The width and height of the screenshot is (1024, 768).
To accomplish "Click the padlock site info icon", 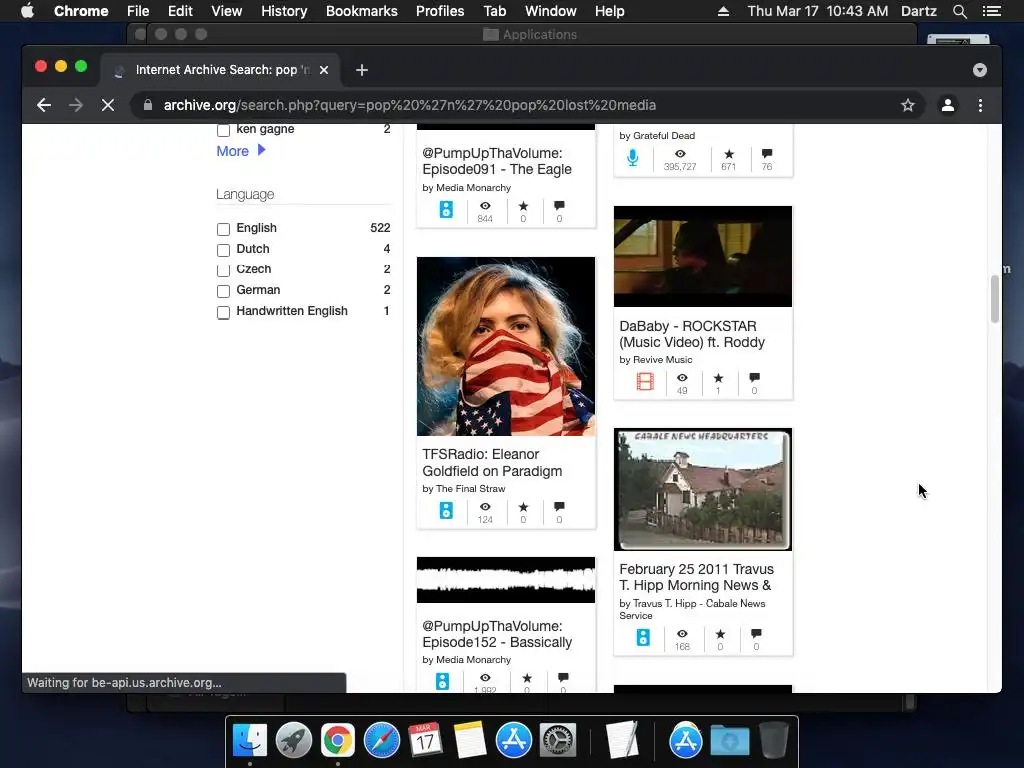I will click(148, 105).
